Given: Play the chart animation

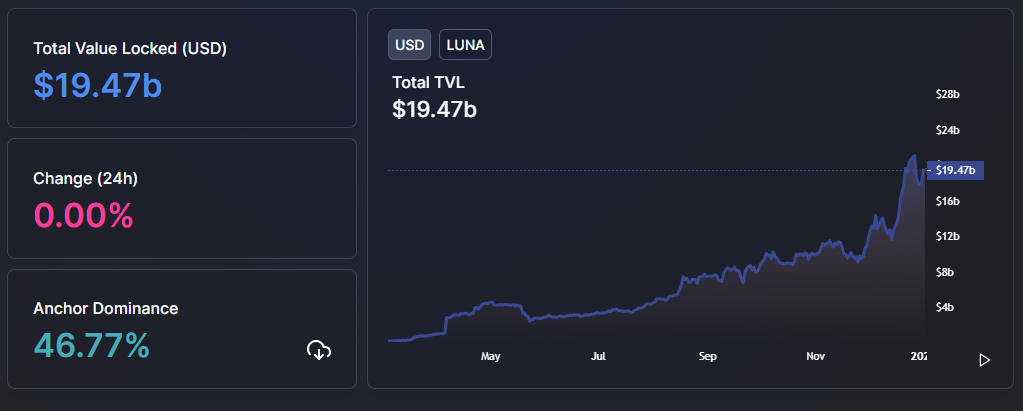Looking at the screenshot, I should pos(985,360).
